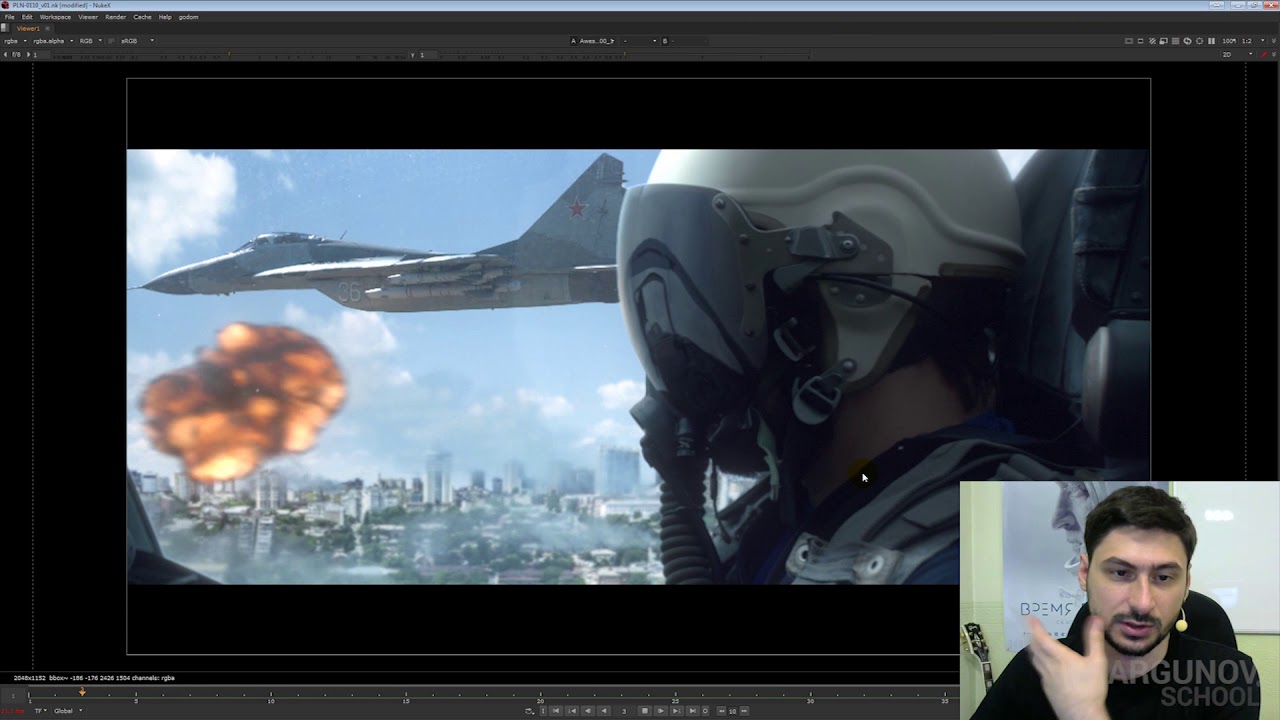Step back one frame
Viewport: 1280px width, 720px height.
coord(588,711)
